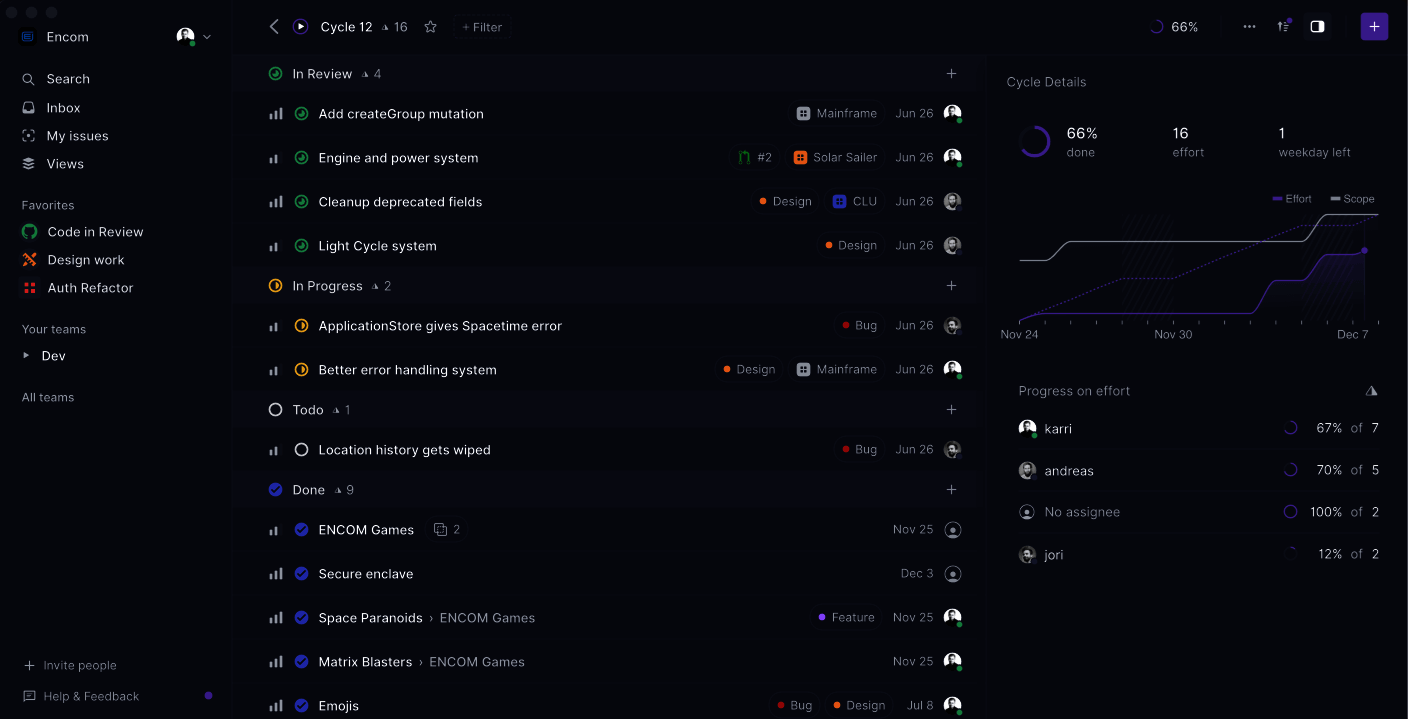Open the Design work favorite
The image size is (1408, 719).
[x=83, y=259]
